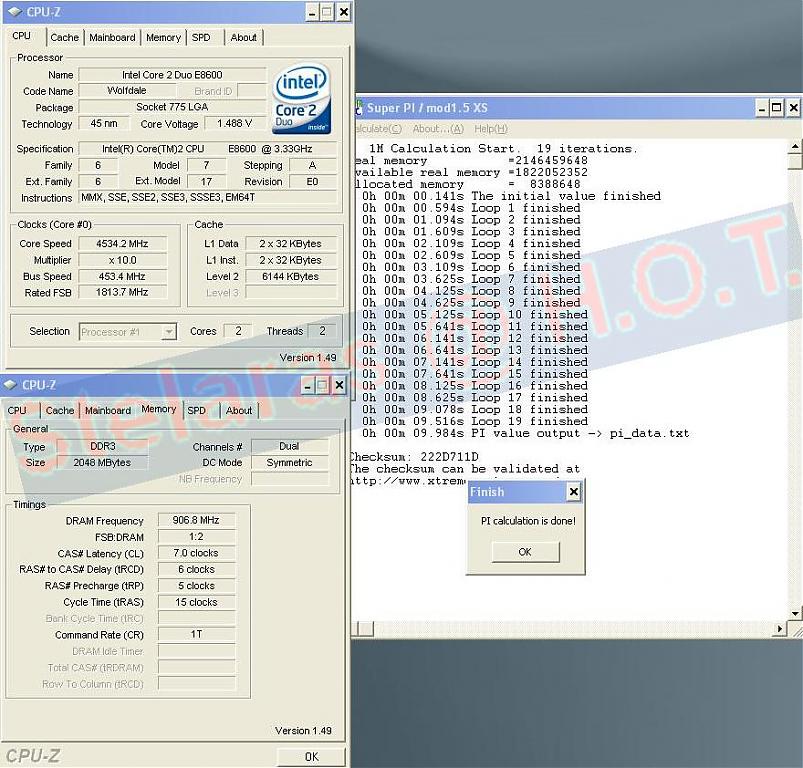Click the Instructions field listing MMX, SSE
The width and height of the screenshot is (803, 768).
click(x=208, y=198)
